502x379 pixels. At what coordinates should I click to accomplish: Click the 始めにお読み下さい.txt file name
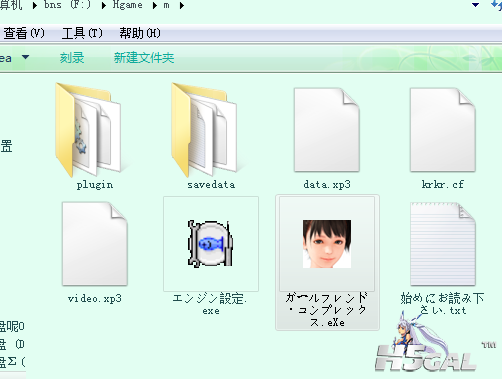[442, 304]
